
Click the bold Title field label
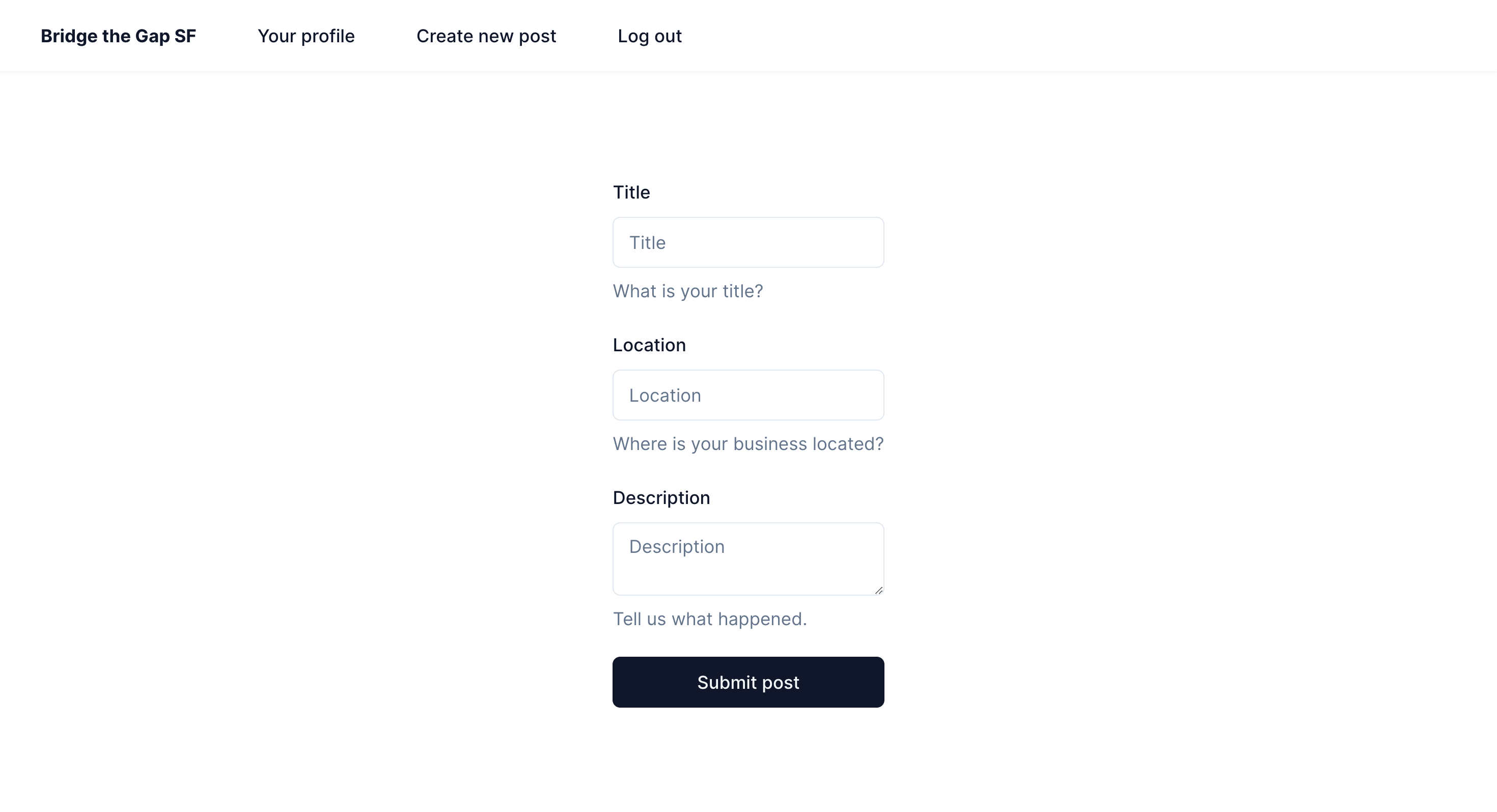point(631,192)
